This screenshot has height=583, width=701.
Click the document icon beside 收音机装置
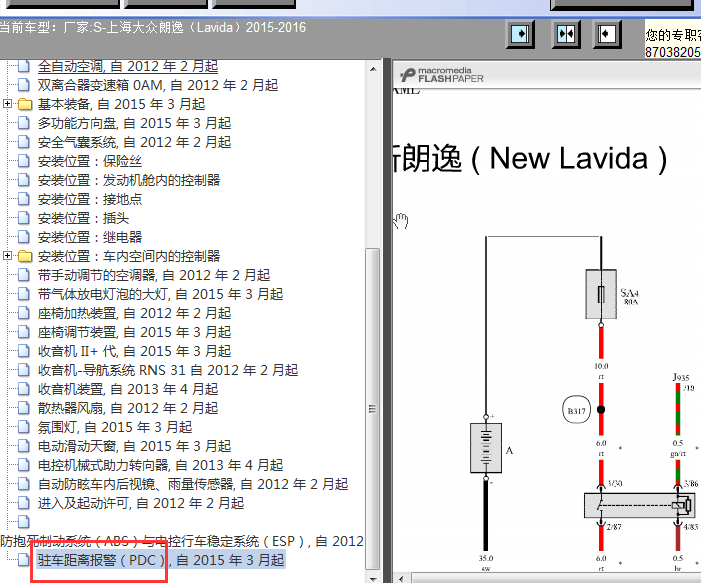point(24,389)
